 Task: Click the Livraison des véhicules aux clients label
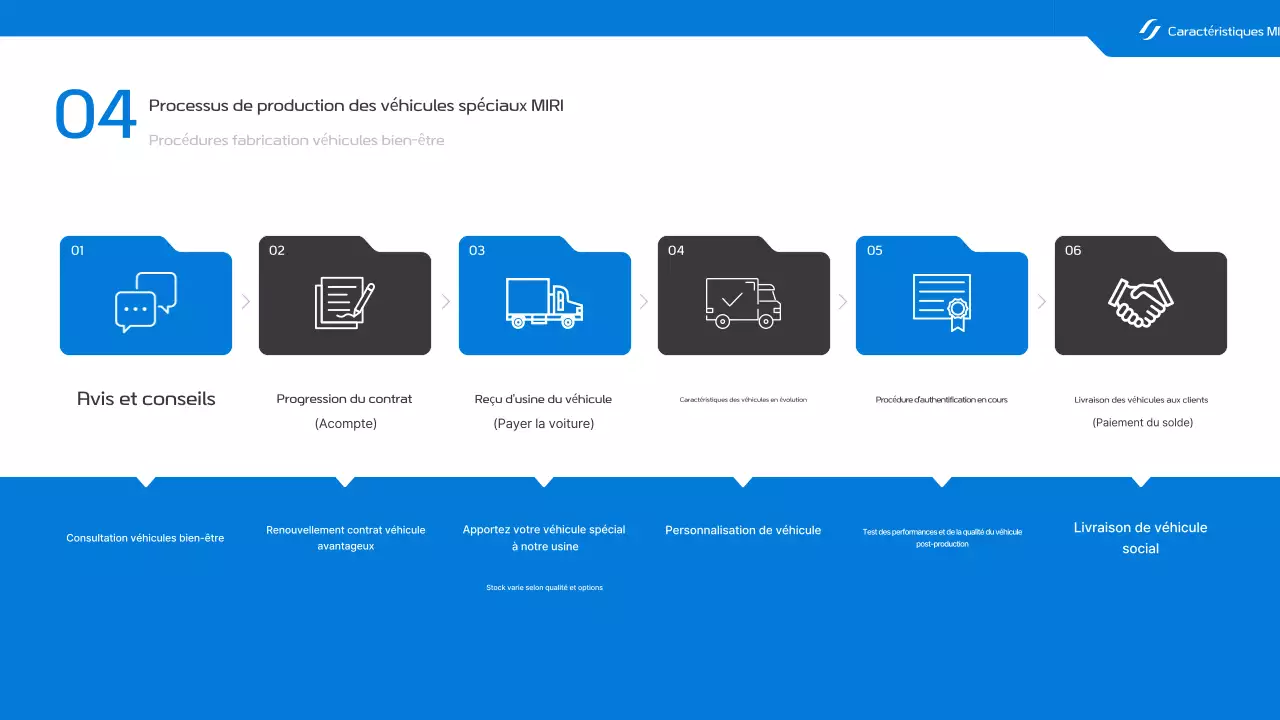pos(1141,400)
